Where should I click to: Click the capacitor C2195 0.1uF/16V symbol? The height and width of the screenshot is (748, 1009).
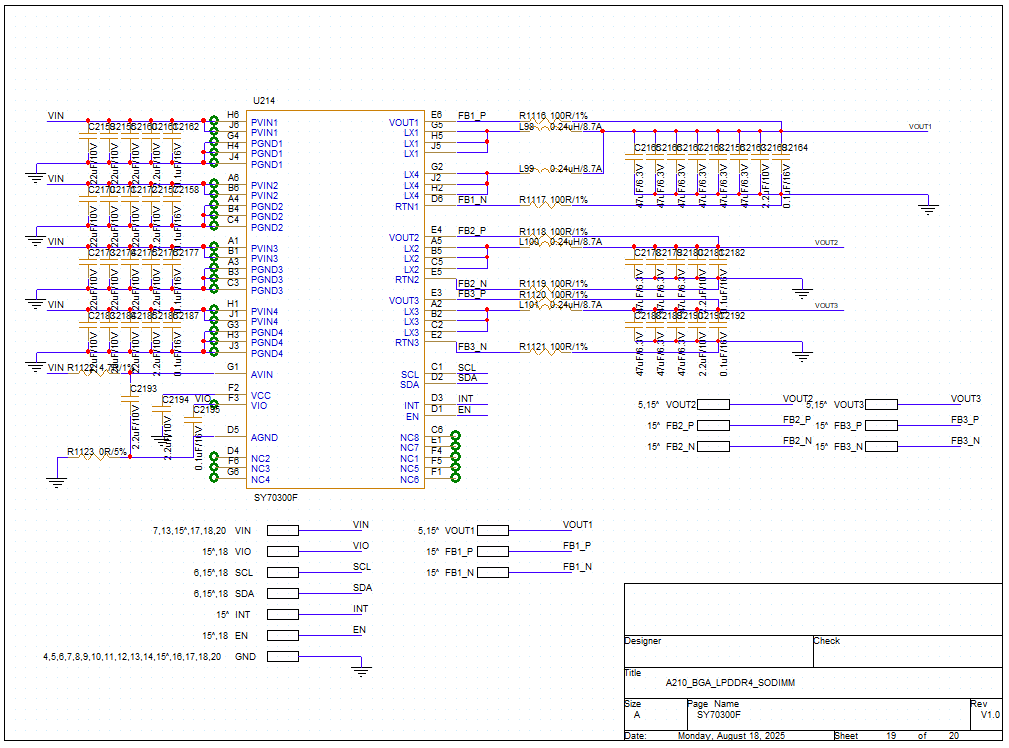193,420
